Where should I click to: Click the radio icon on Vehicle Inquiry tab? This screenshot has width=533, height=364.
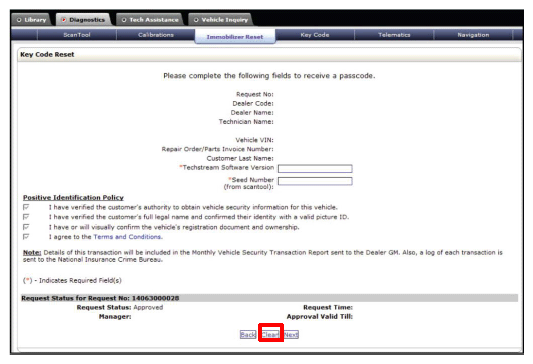(x=196, y=20)
